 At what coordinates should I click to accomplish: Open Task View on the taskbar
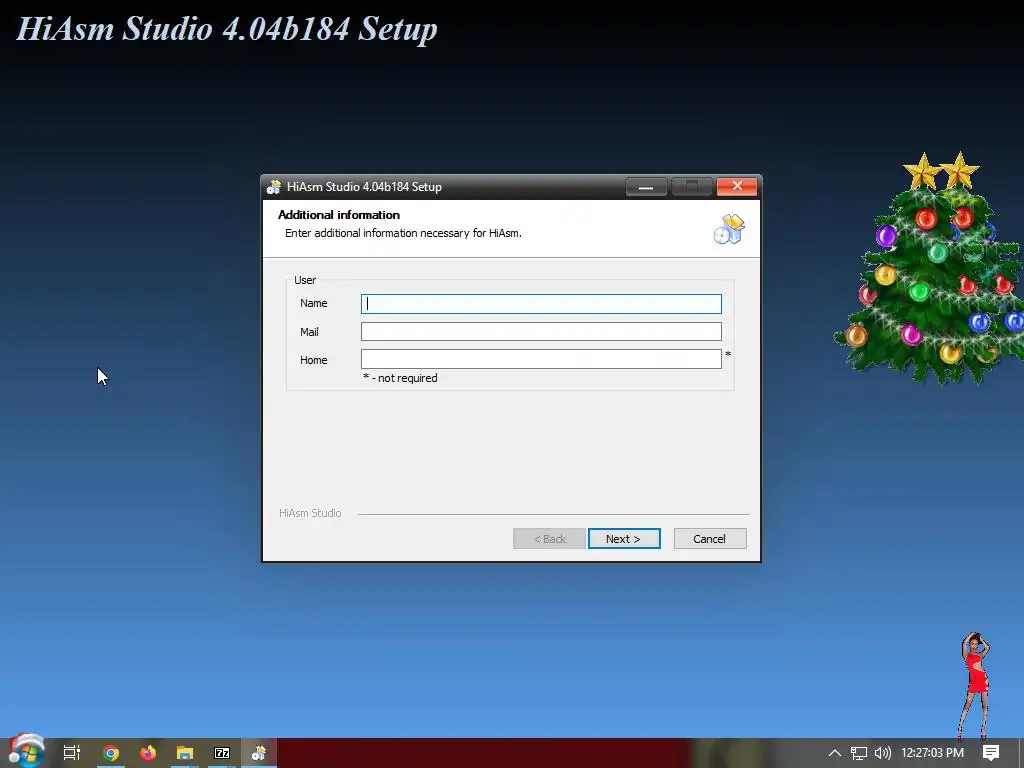pyautogui.click(x=72, y=753)
